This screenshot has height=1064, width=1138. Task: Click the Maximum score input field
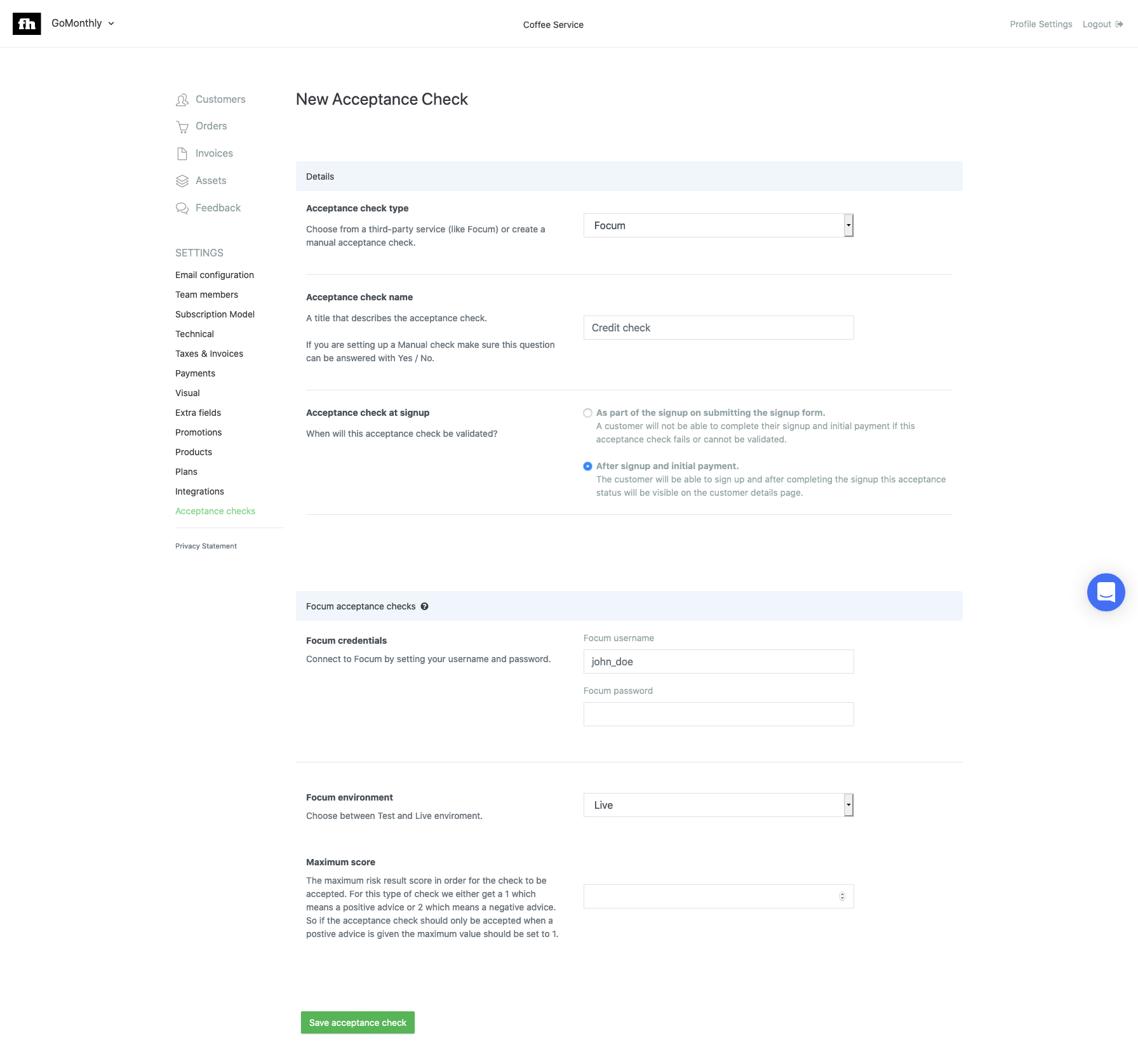click(718, 896)
